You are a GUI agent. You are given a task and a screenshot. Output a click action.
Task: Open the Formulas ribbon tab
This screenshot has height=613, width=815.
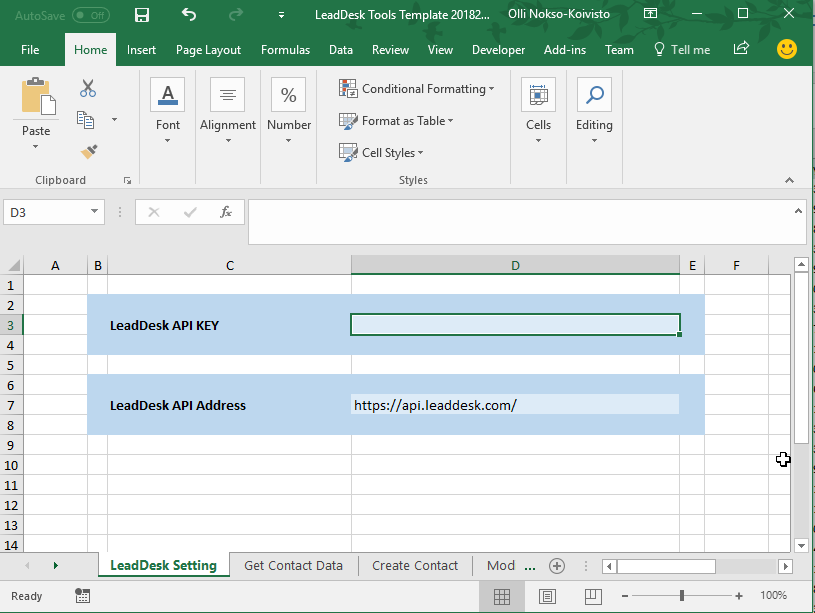pos(285,50)
